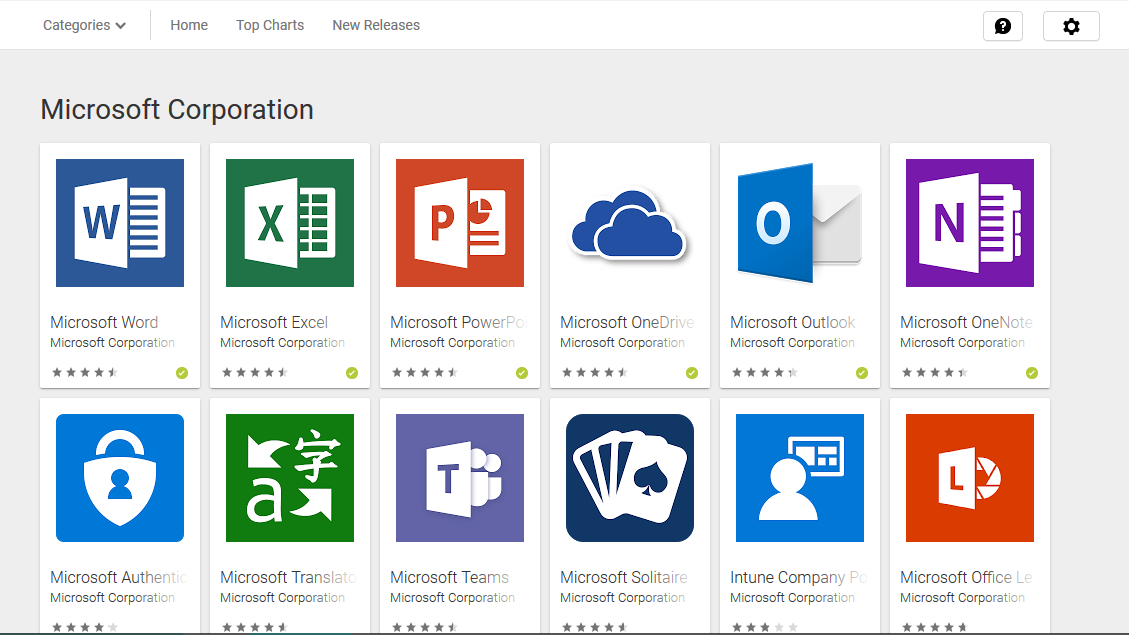This screenshot has height=635, width=1129.
Task: Open the Intune Company Portal icon
Action: [x=799, y=477]
